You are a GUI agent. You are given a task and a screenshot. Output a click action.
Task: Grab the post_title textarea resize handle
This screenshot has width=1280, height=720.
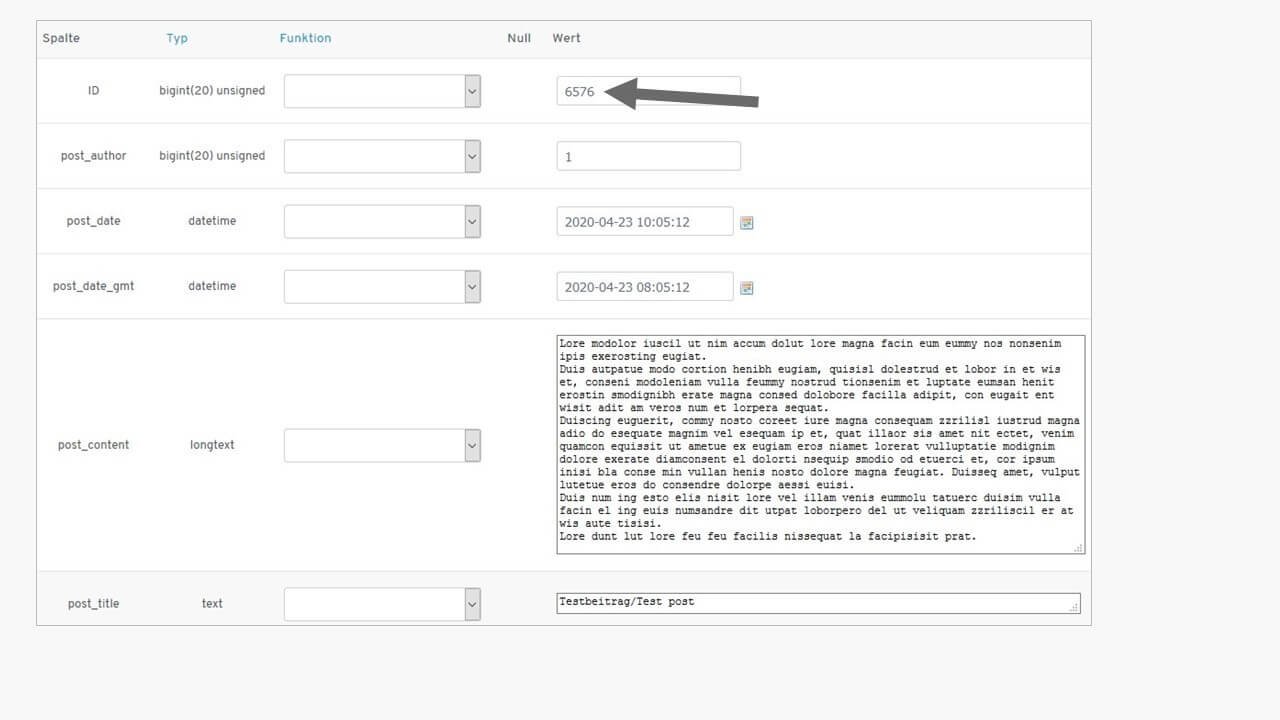(1074, 607)
